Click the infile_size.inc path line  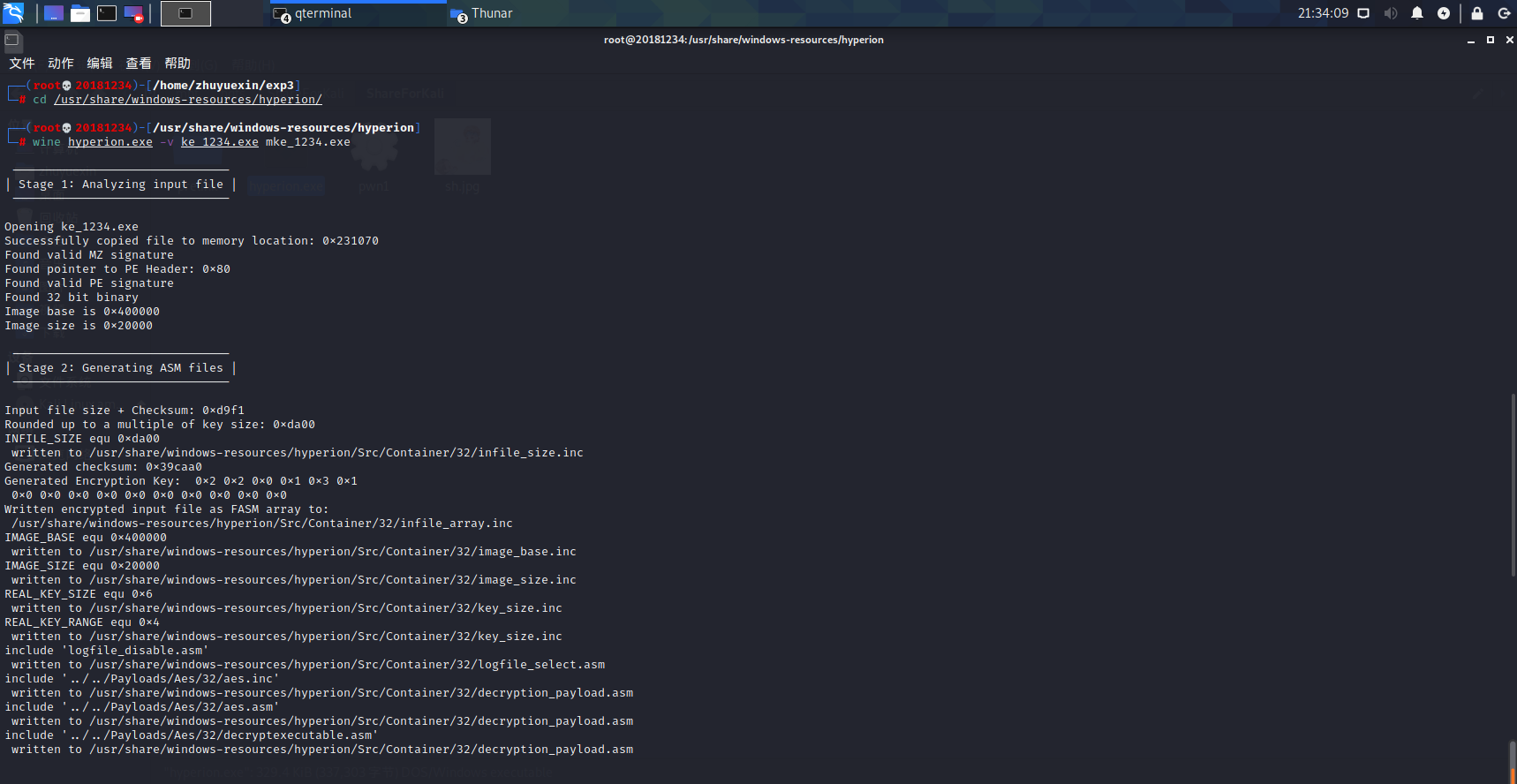click(298, 453)
